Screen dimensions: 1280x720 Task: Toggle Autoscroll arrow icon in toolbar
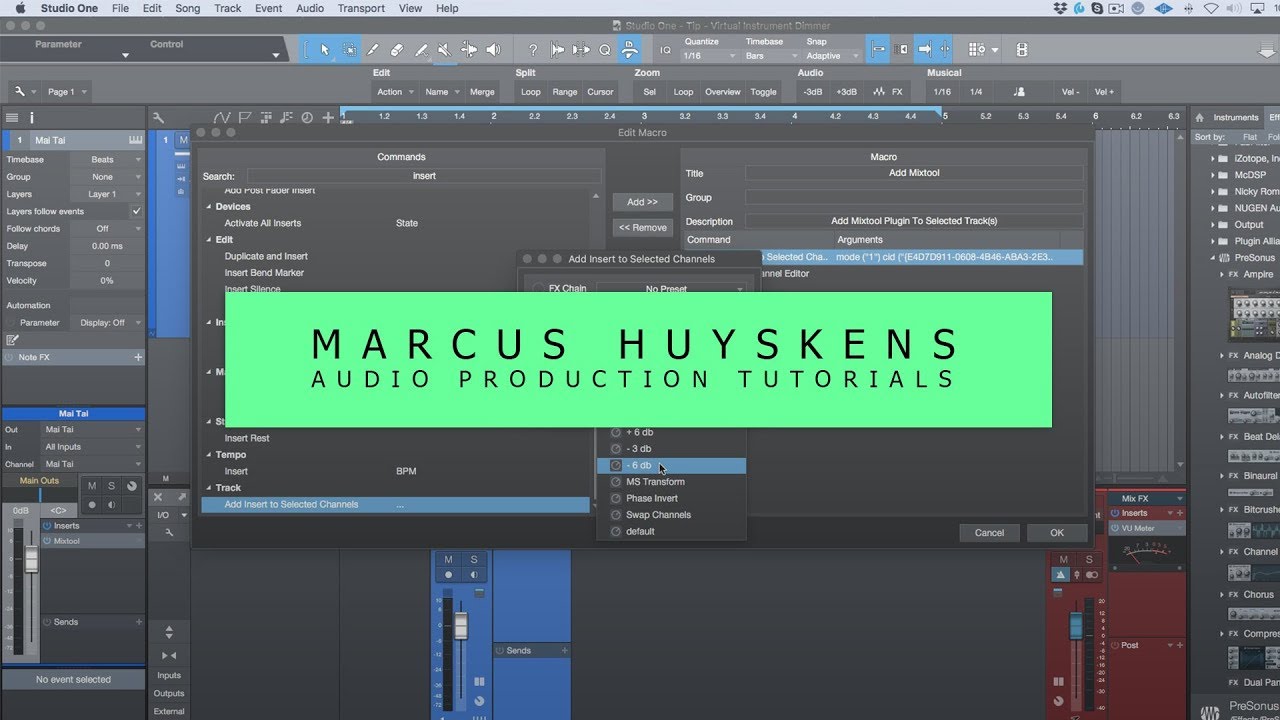925,49
